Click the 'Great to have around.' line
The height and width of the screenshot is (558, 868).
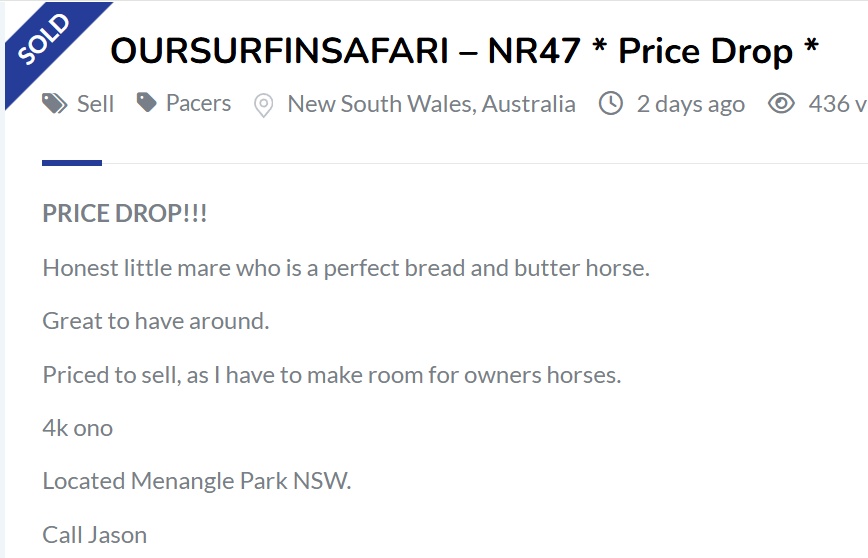click(x=156, y=321)
